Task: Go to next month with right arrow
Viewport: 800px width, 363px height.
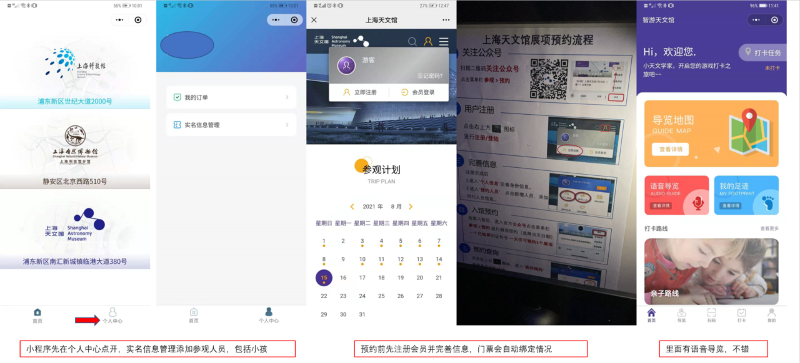Action: [410, 207]
